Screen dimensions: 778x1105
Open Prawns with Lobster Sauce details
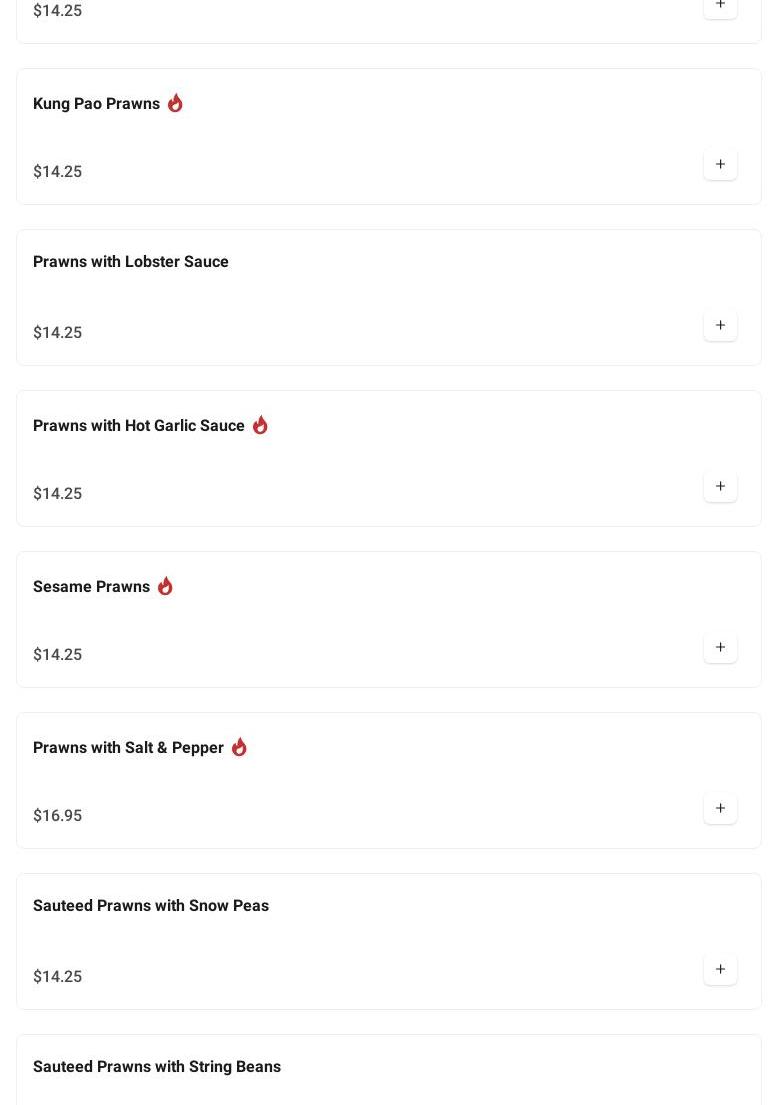coord(131,262)
